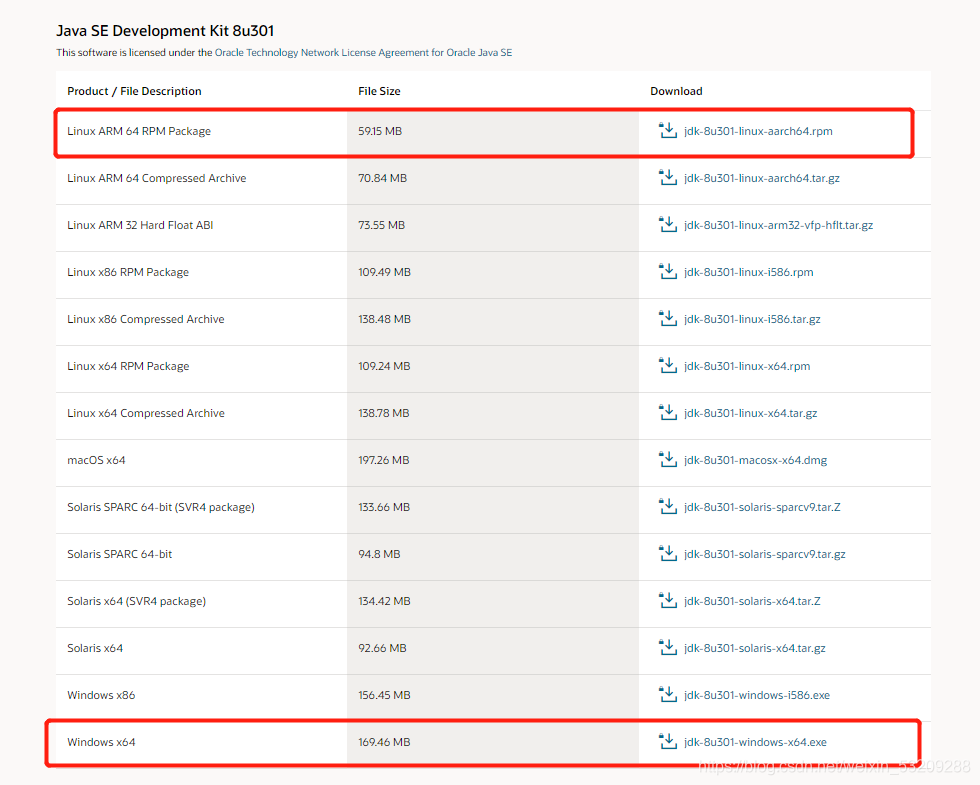The height and width of the screenshot is (785, 980).
Task: Click download icon for jdk-8u301-linux-x64.tar.gz
Action: (668, 412)
